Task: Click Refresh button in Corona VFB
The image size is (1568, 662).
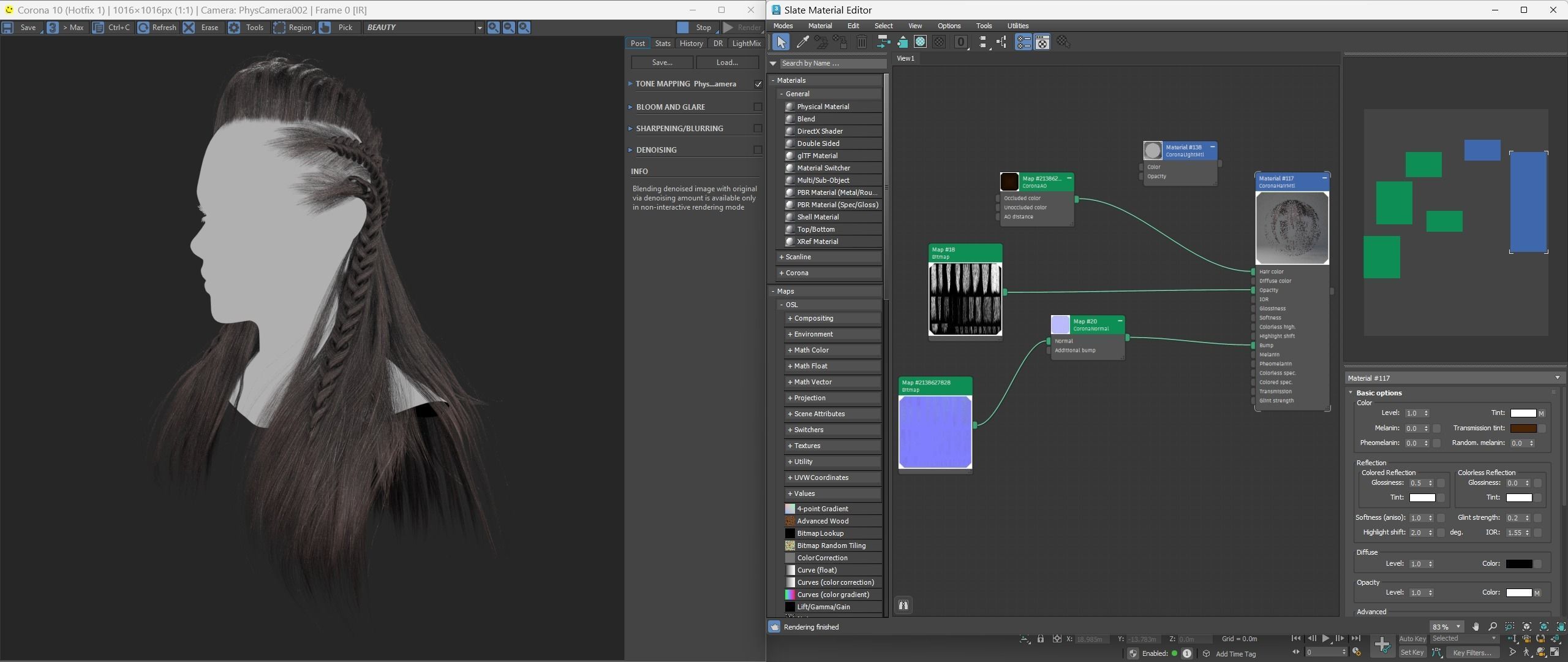Action: tap(157, 28)
